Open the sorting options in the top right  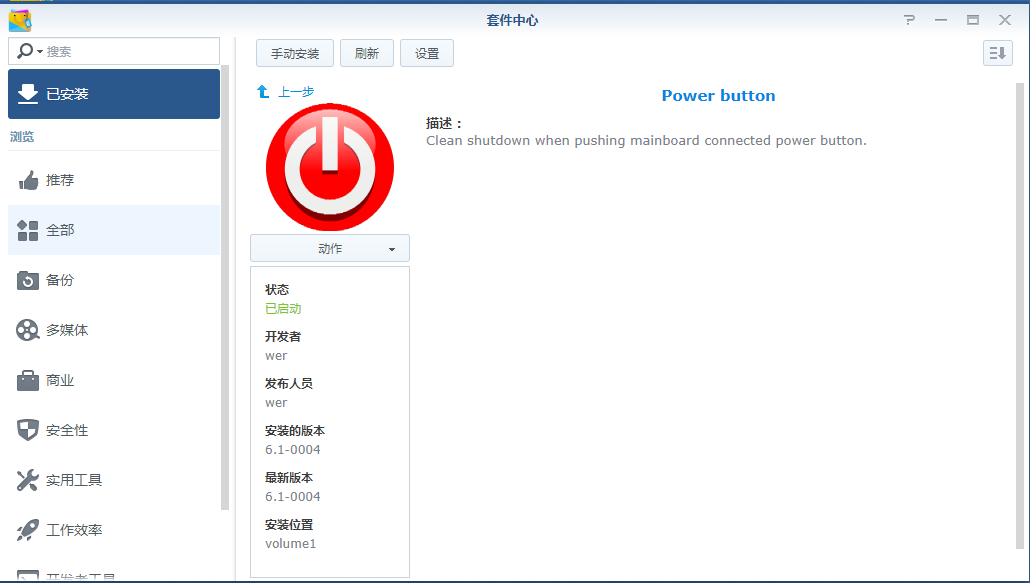(997, 53)
